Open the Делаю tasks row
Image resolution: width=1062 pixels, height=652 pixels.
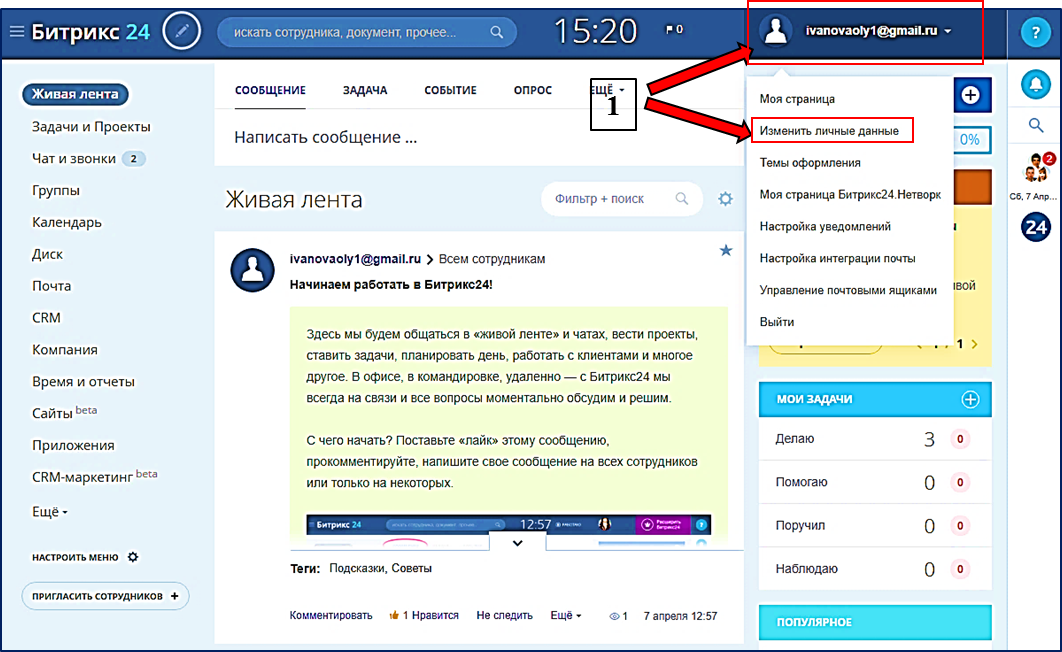click(874, 439)
